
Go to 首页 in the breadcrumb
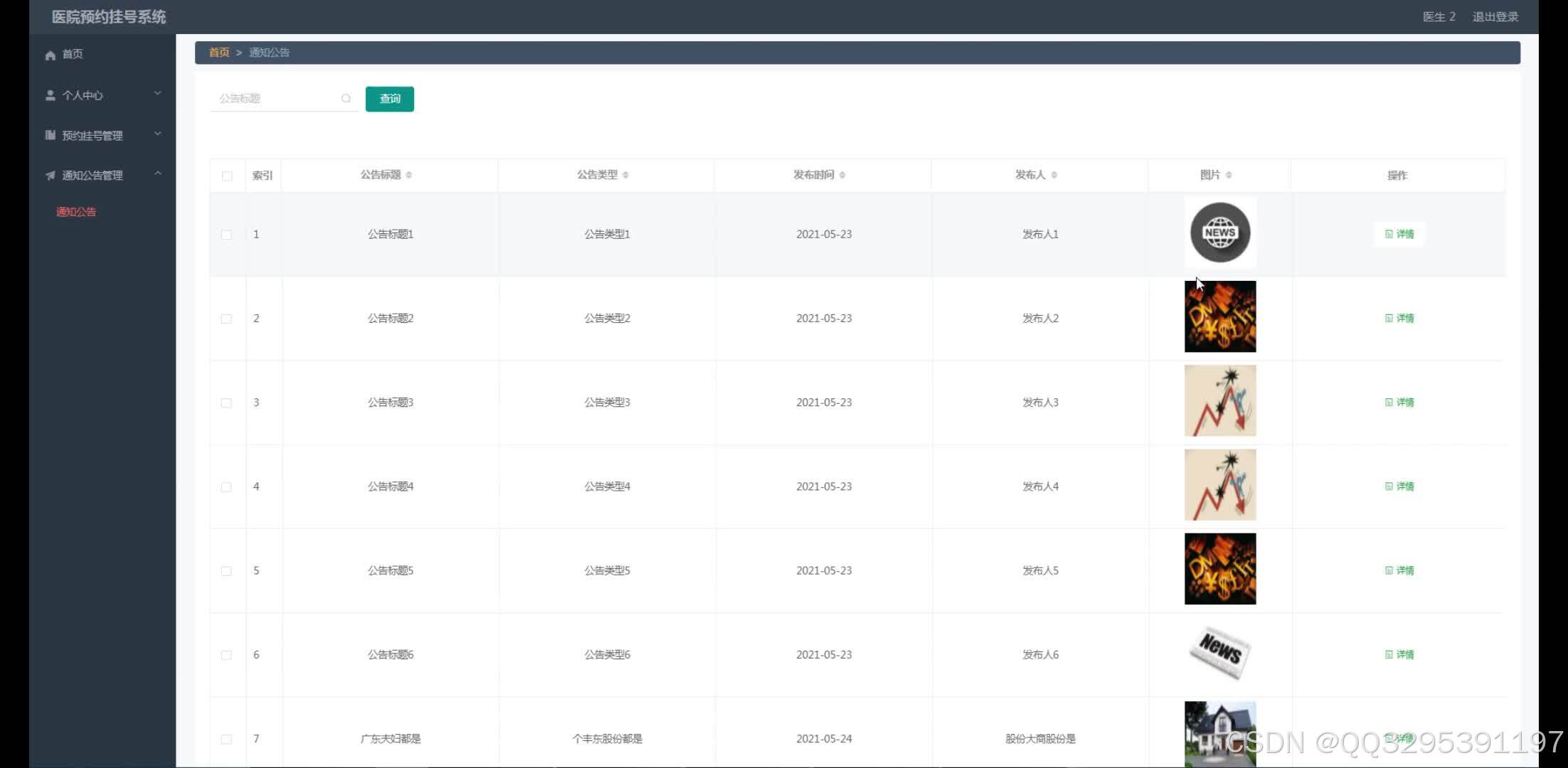point(218,53)
